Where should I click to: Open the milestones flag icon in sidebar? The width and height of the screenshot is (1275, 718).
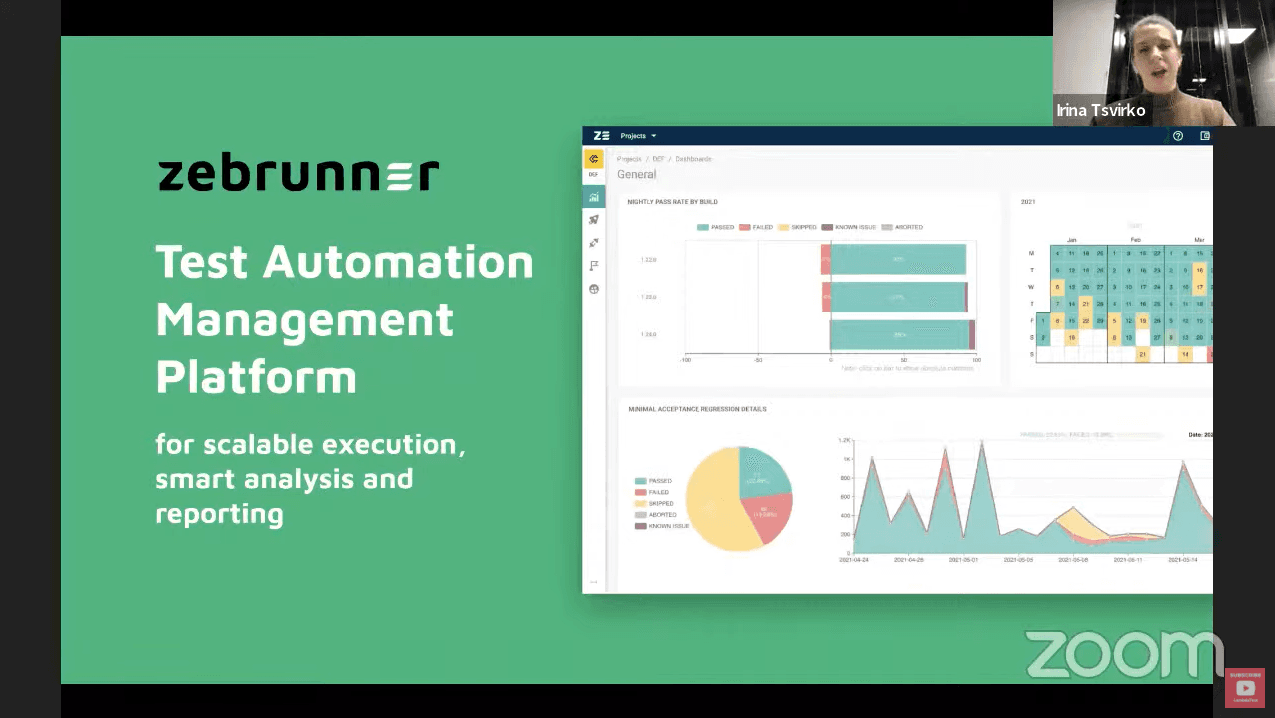593,266
